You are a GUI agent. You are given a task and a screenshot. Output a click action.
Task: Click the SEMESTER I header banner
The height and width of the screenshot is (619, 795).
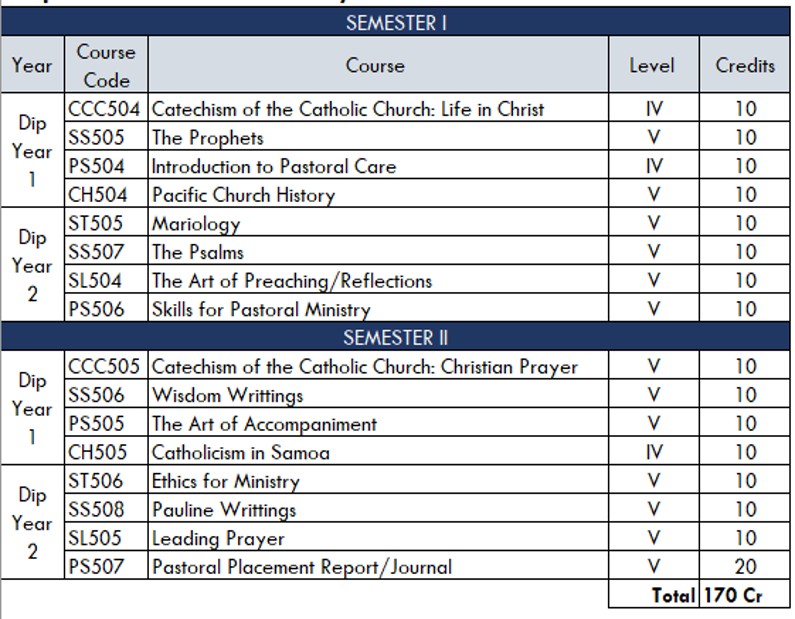[396, 23]
